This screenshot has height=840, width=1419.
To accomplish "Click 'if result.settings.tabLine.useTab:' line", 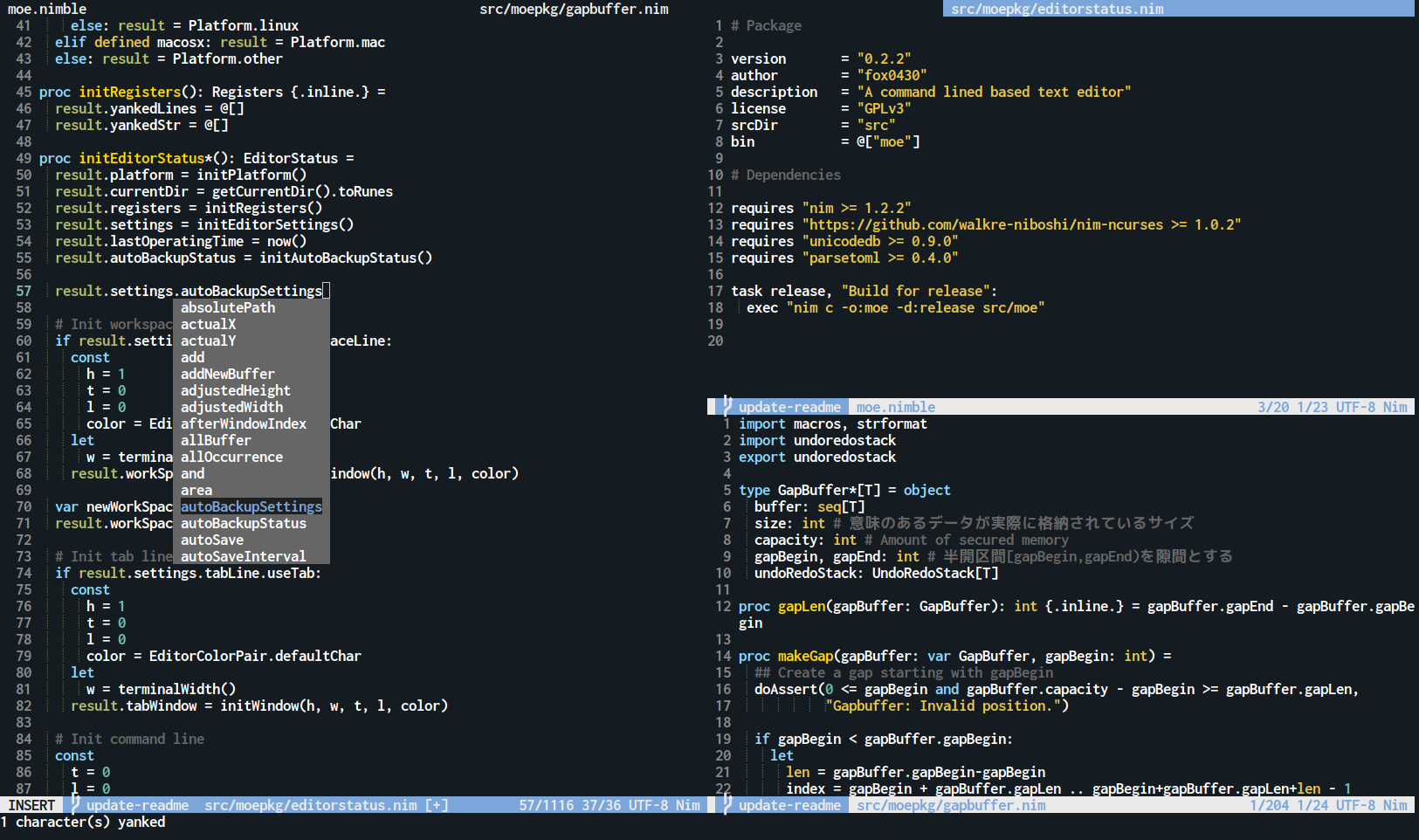I will click(x=188, y=573).
